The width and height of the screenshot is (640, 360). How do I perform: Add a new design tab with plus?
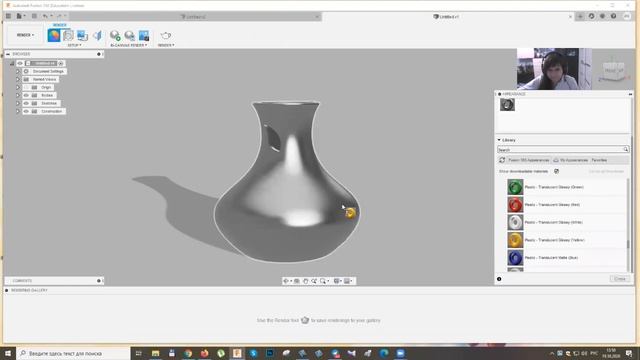click(x=580, y=16)
